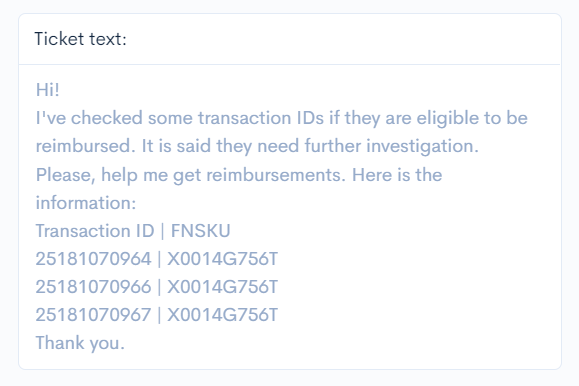Click the "Ticket text:" header label
579x386 pixels.
[x=80, y=39]
